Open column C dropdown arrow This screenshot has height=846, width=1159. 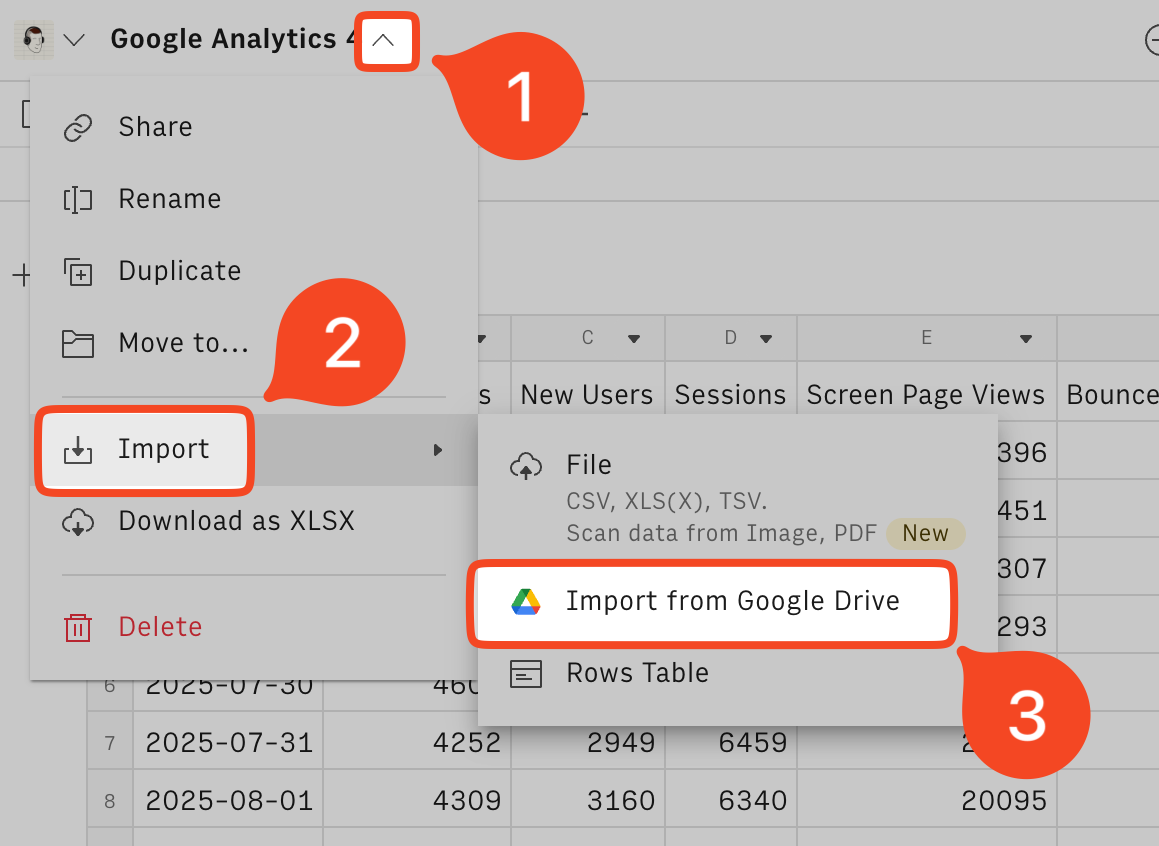pyautogui.click(x=633, y=339)
